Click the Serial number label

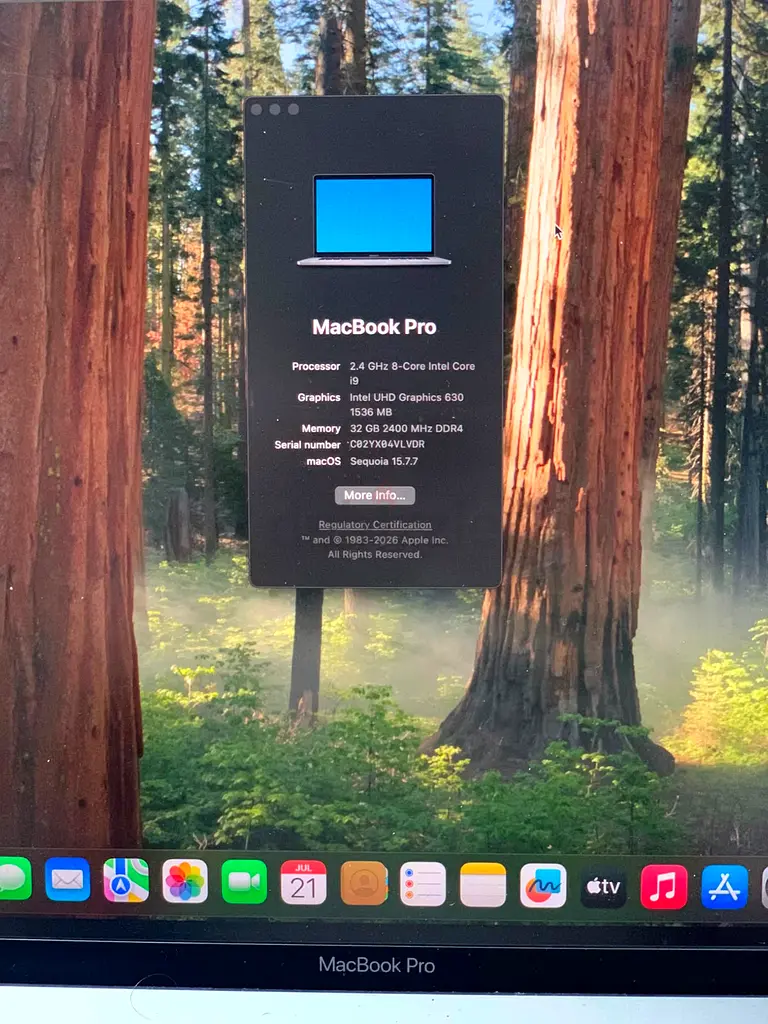coord(308,445)
